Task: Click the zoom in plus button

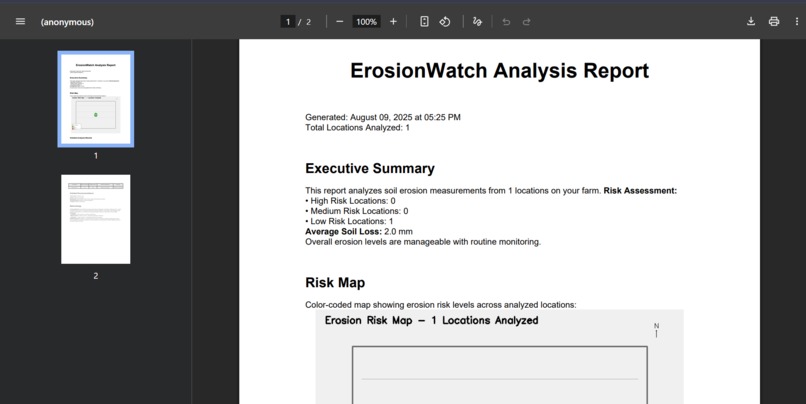Action: pos(393,22)
